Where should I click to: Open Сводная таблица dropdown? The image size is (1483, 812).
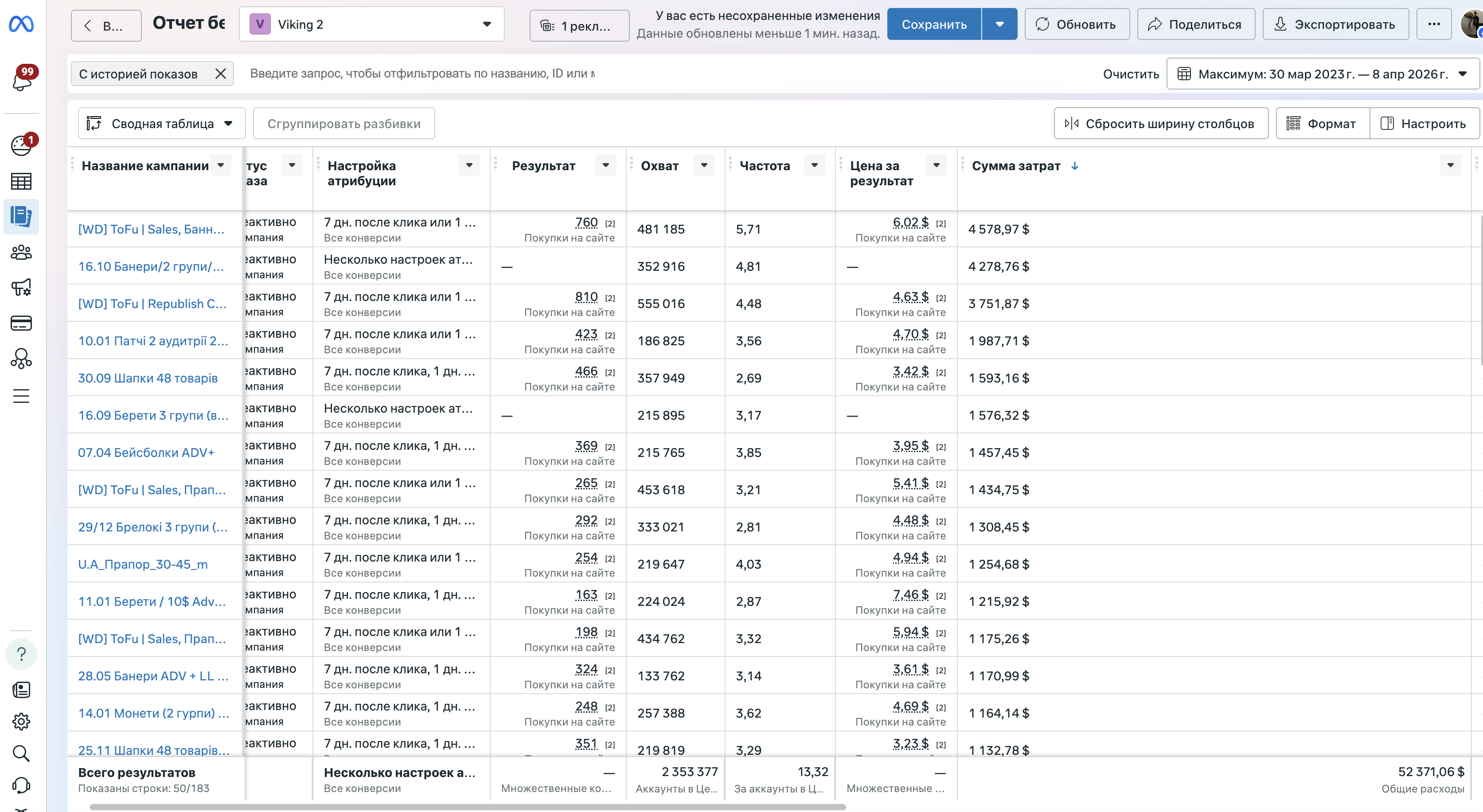(x=162, y=123)
